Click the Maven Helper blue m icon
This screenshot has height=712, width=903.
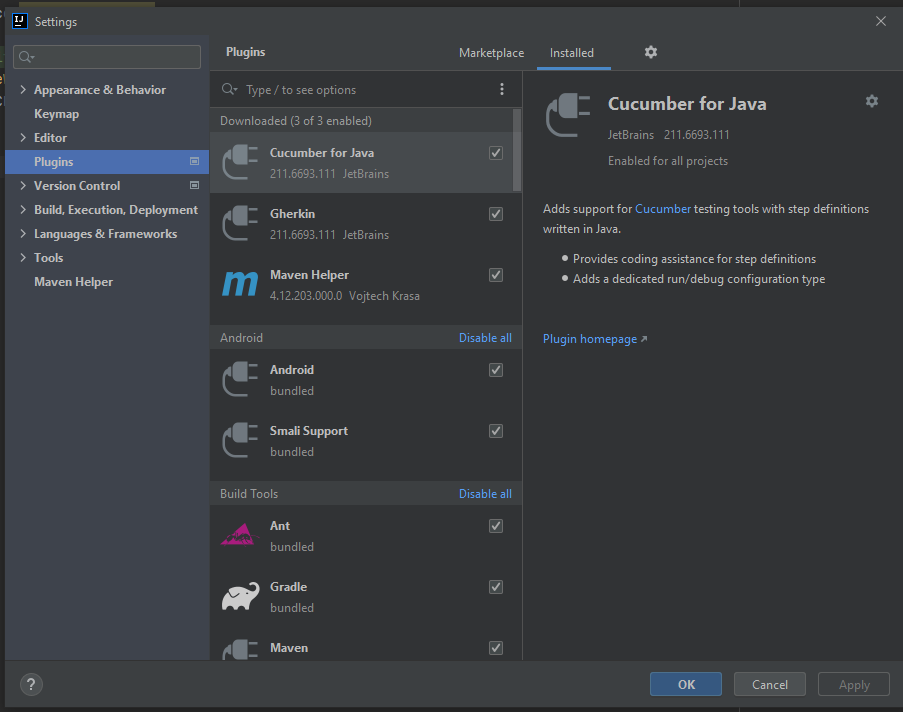tap(240, 284)
